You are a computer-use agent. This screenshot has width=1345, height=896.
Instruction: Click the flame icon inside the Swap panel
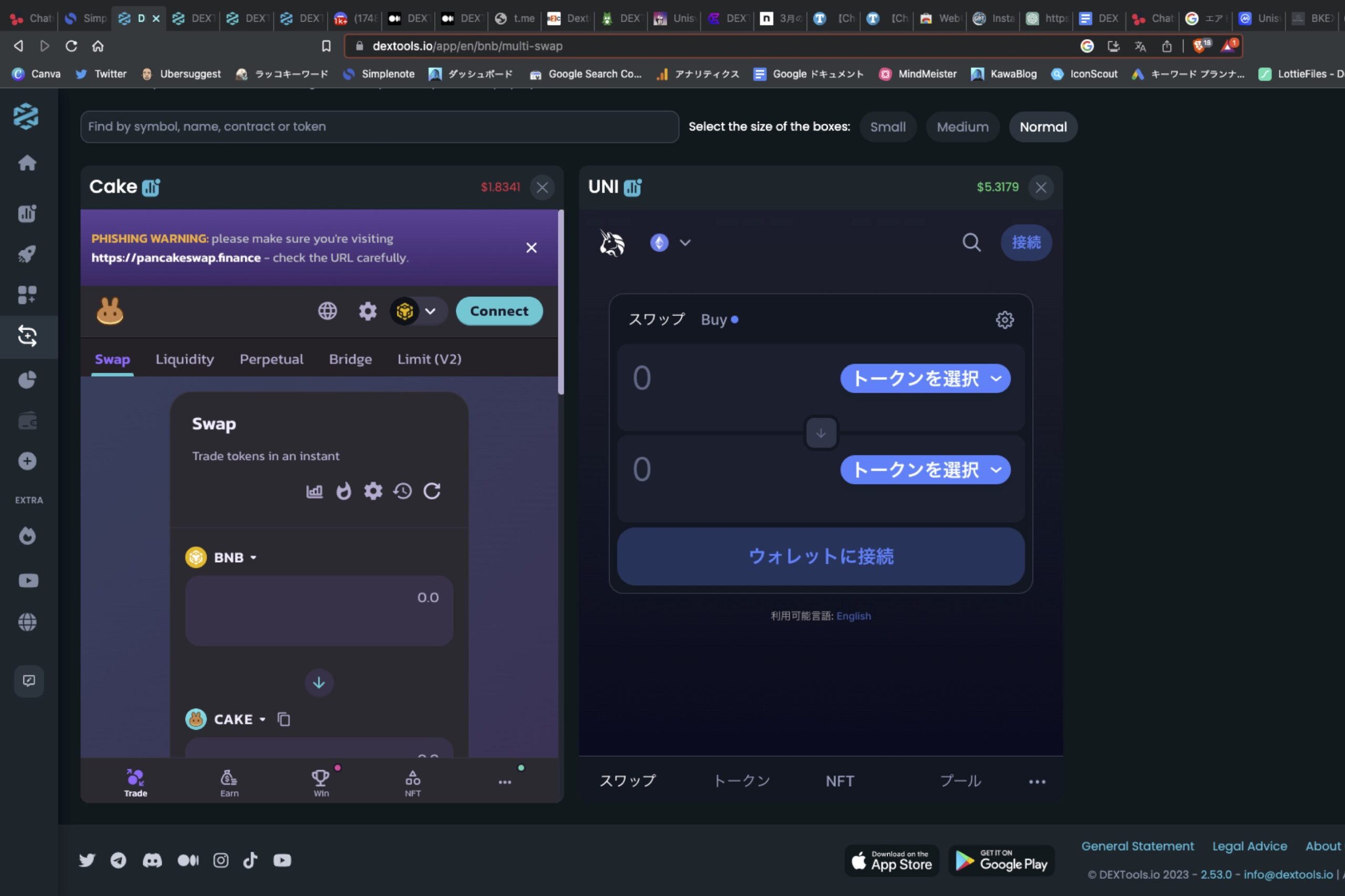pyautogui.click(x=344, y=491)
